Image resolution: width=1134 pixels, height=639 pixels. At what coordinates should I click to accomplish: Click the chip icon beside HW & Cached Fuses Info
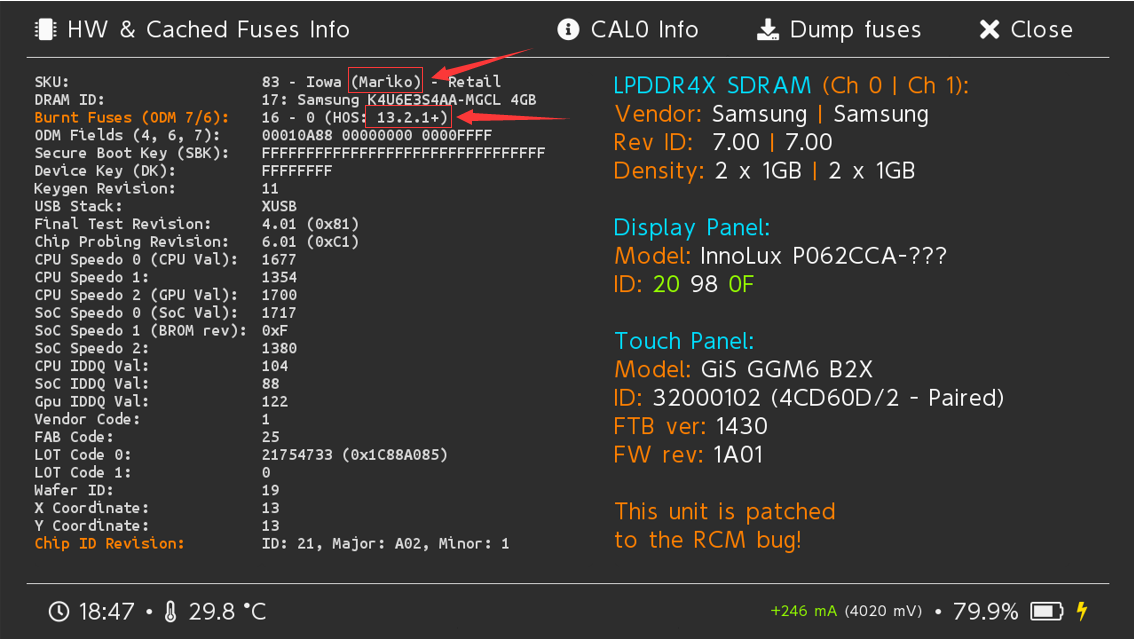(x=45, y=29)
